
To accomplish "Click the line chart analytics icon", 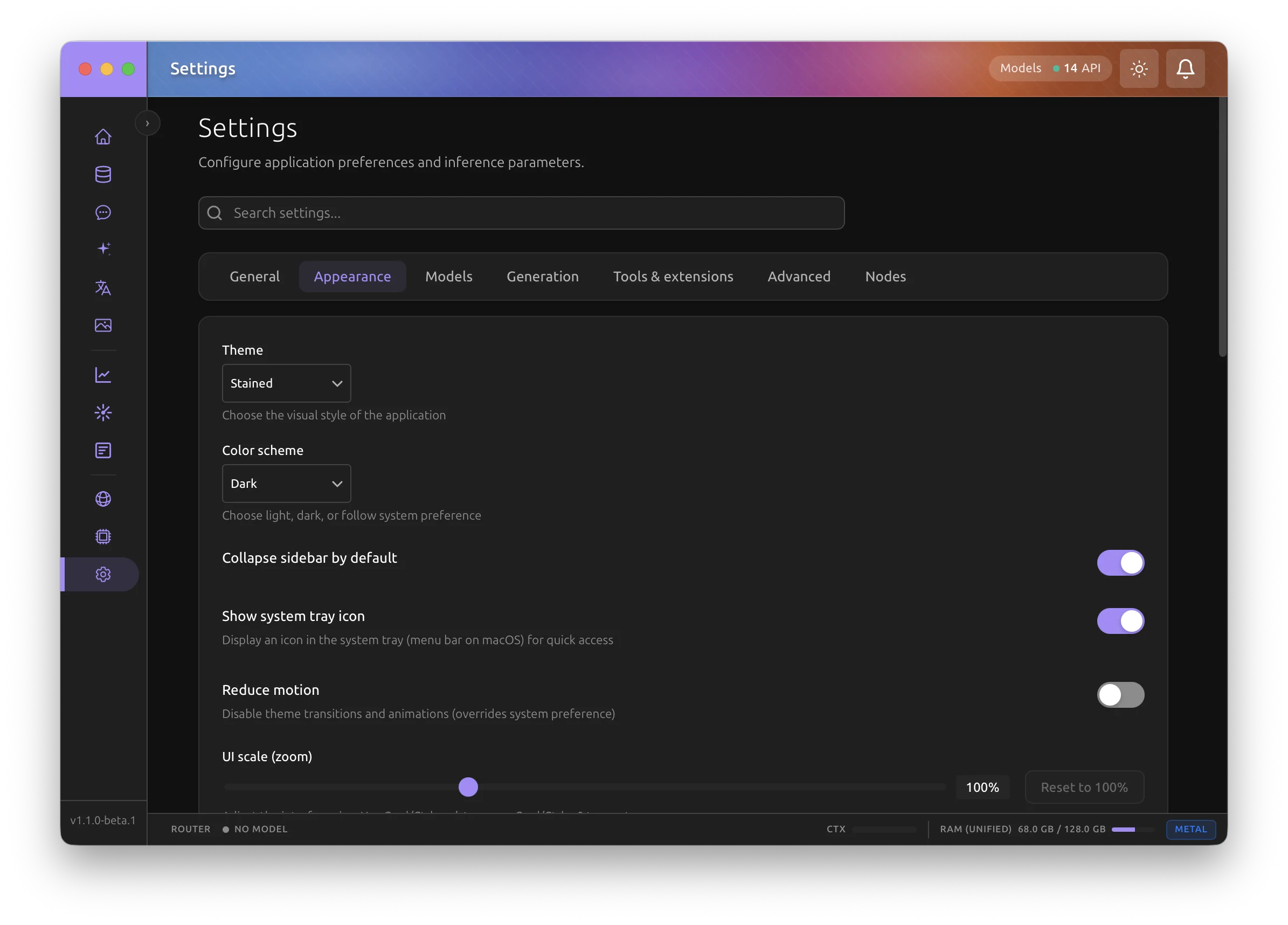I will [103, 375].
